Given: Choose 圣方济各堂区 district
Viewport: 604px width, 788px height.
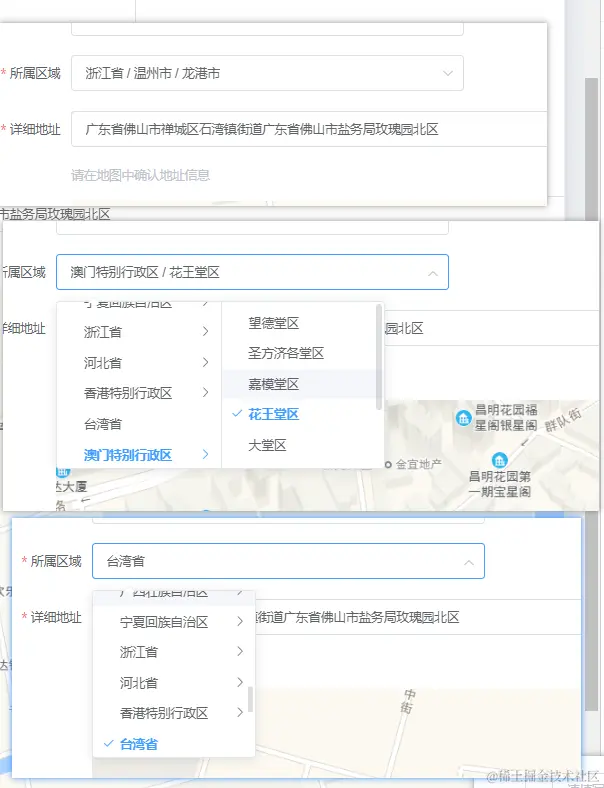Looking at the screenshot, I should pyautogui.click(x=300, y=353).
